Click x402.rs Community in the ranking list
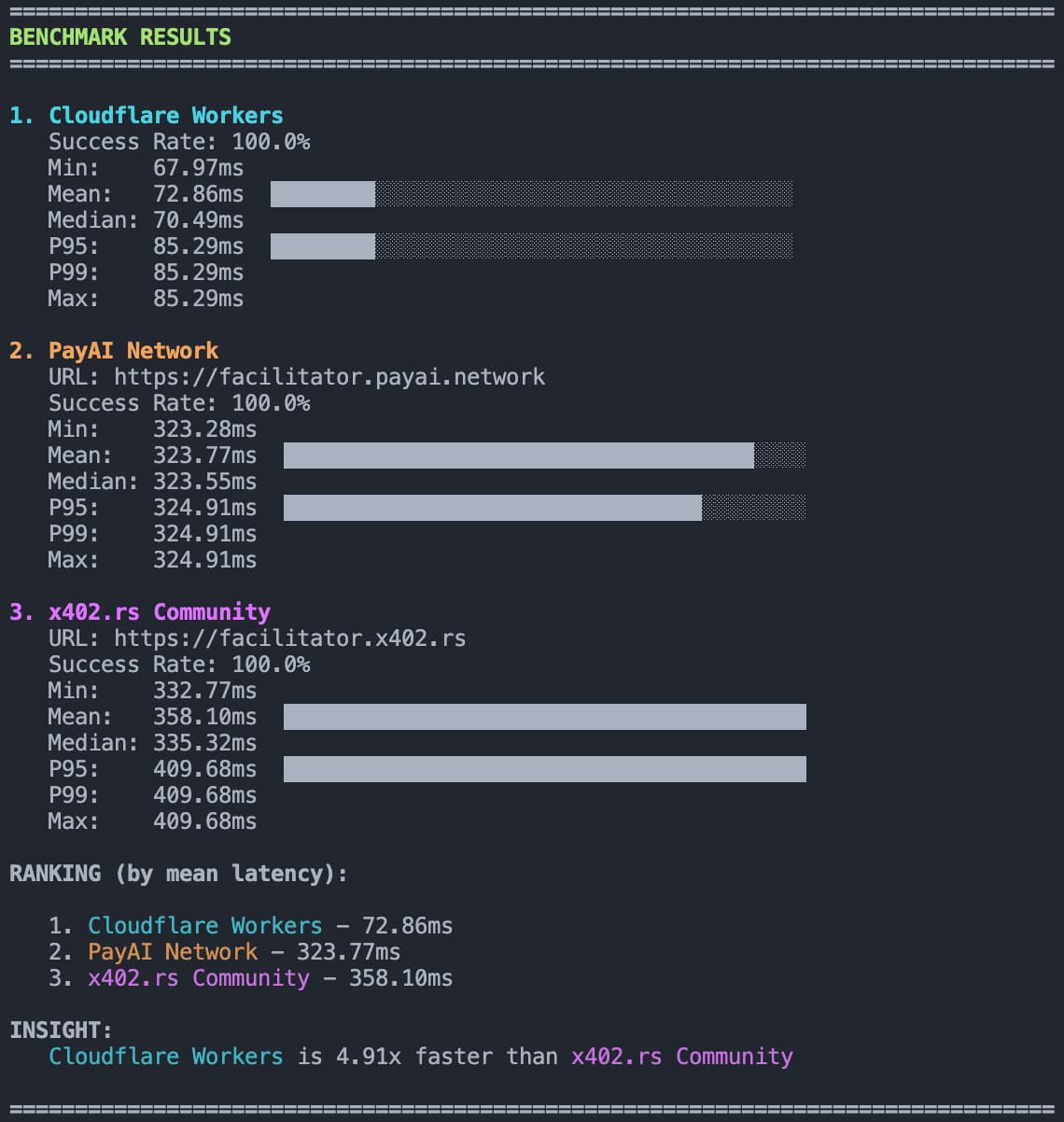1064x1122 pixels. click(198, 978)
